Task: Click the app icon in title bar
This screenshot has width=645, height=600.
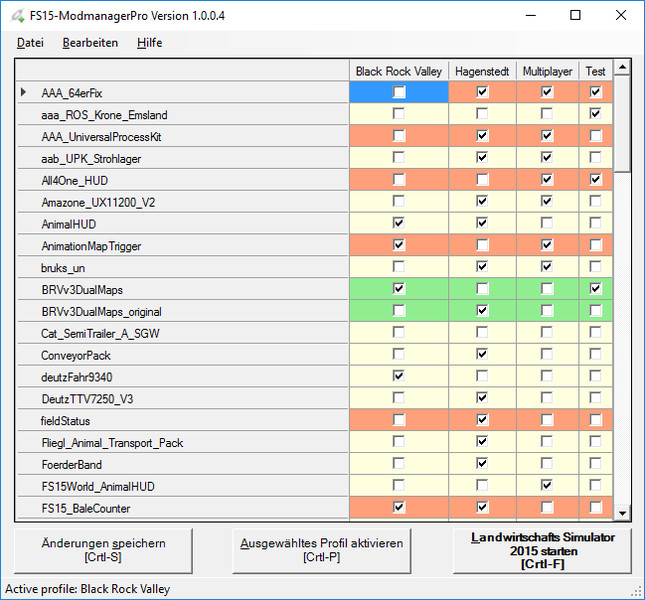Action: pos(14,15)
